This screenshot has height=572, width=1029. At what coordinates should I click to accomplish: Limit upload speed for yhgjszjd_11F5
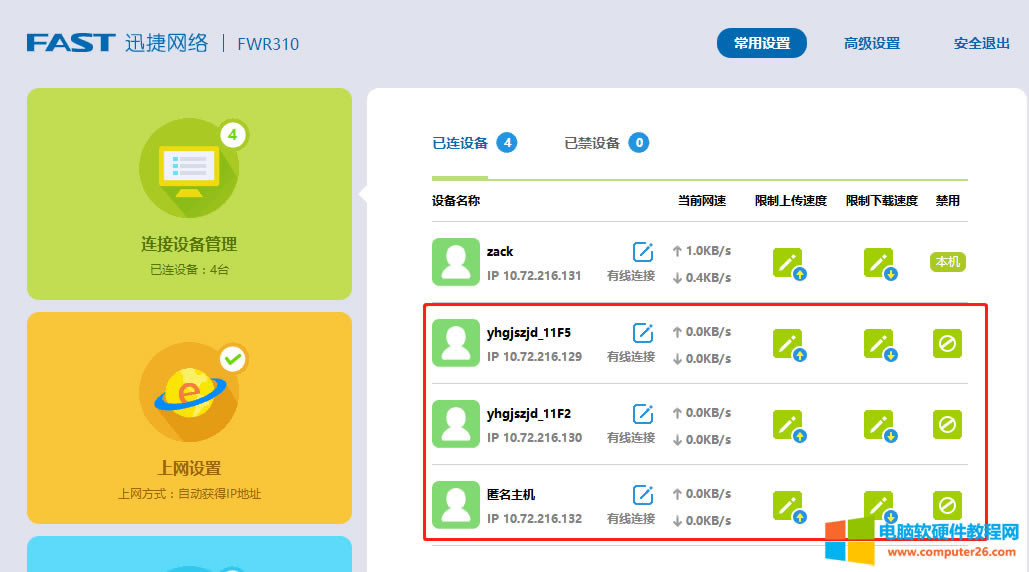coord(789,344)
